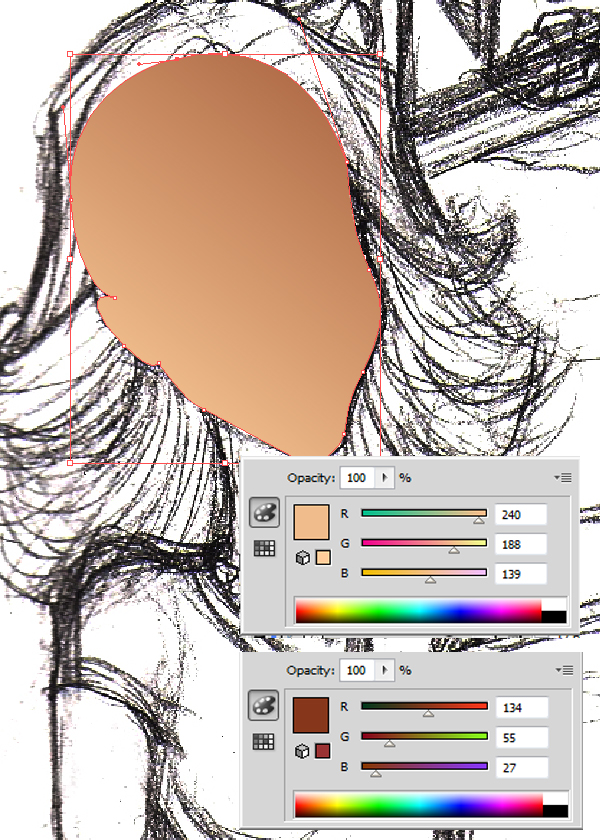The width and height of the screenshot is (600, 840).
Task: Click the R slider in upper panel
Action: (424, 513)
